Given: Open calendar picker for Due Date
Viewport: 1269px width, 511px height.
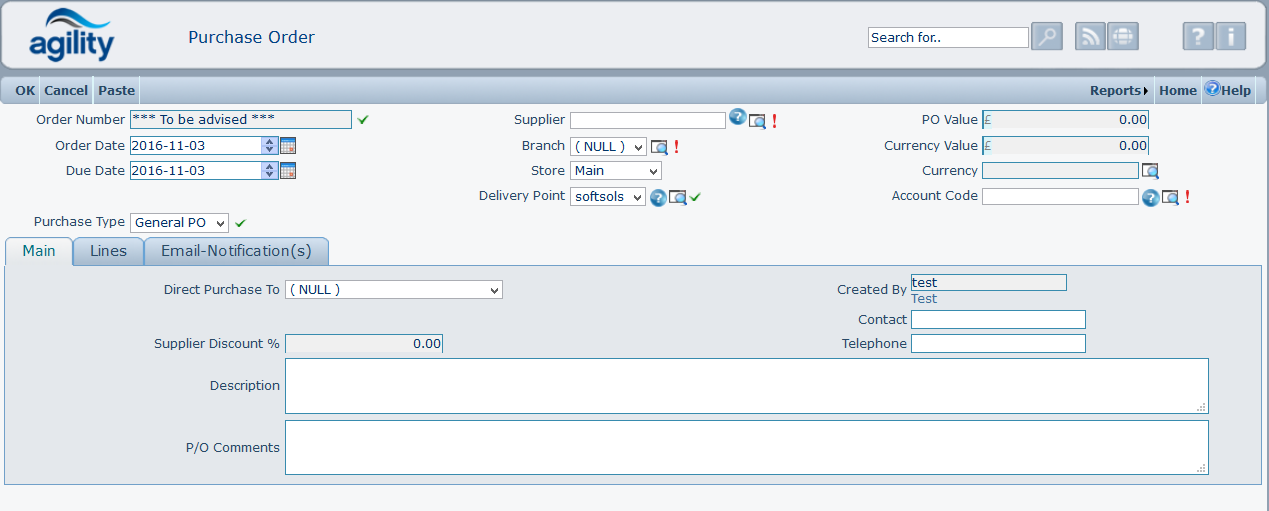Looking at the screenshot, I should click(288, 171).
